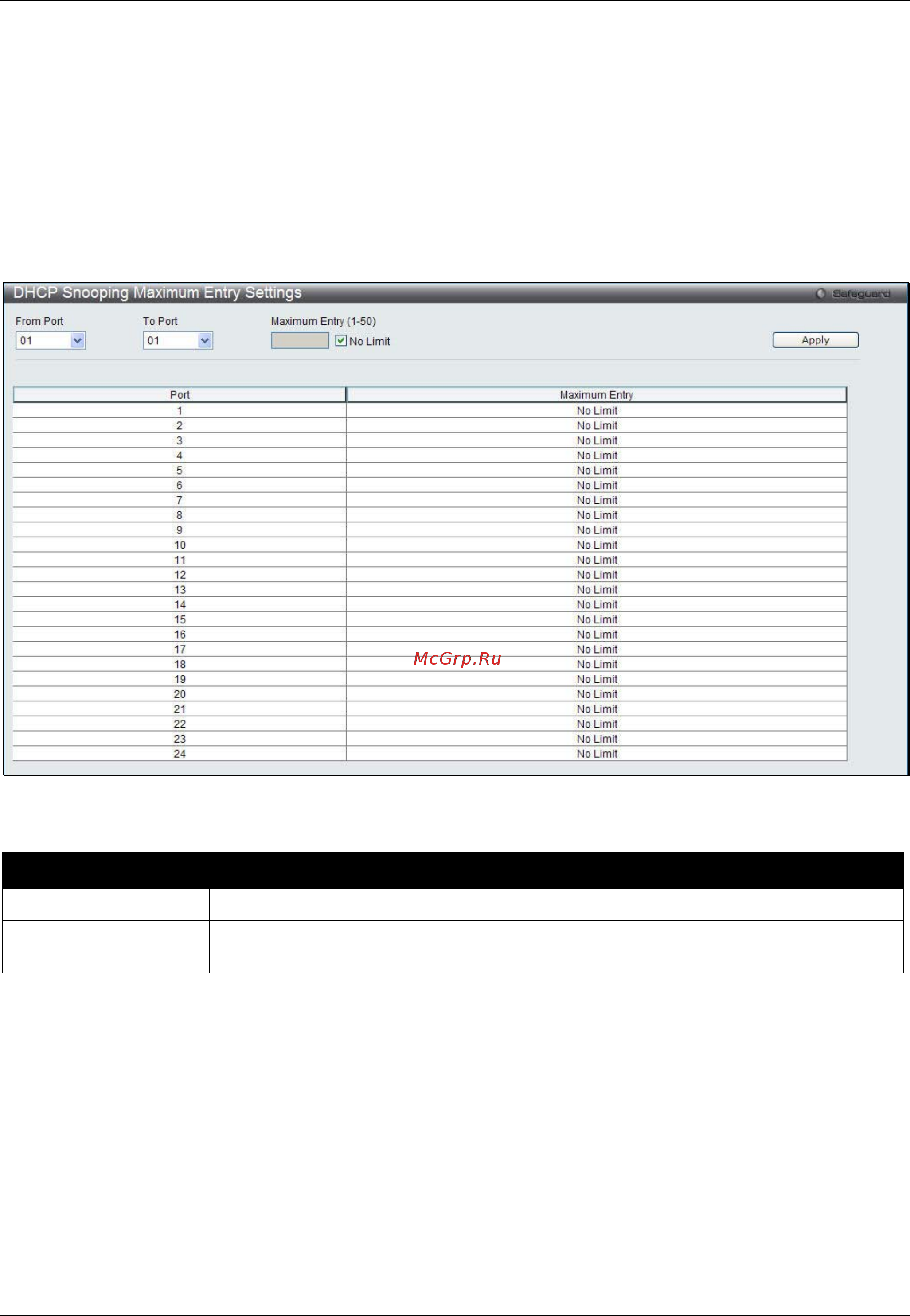Select port 16 row cell
910x1316 pixels.
[x=180, y=635]
